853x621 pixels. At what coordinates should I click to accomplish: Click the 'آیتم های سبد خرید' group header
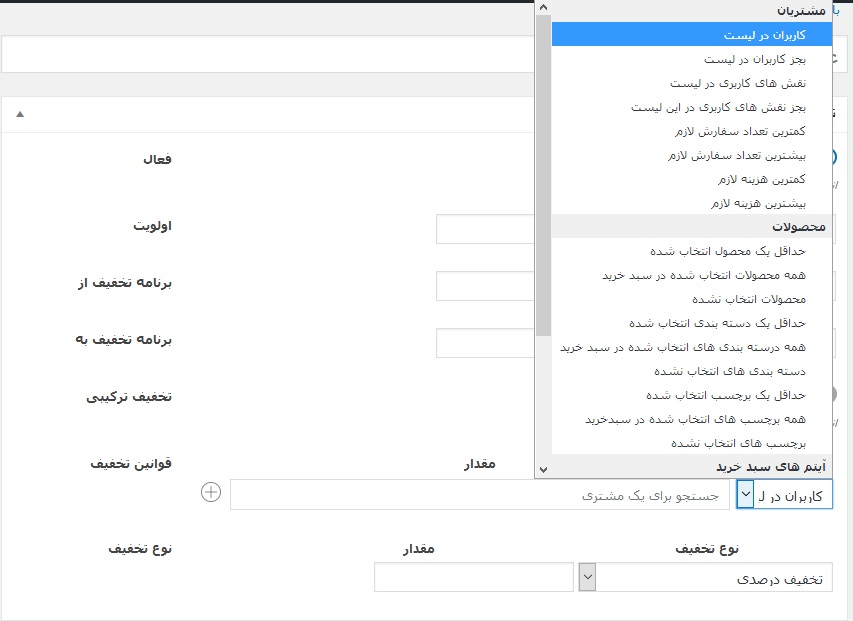tap(691, 467)
